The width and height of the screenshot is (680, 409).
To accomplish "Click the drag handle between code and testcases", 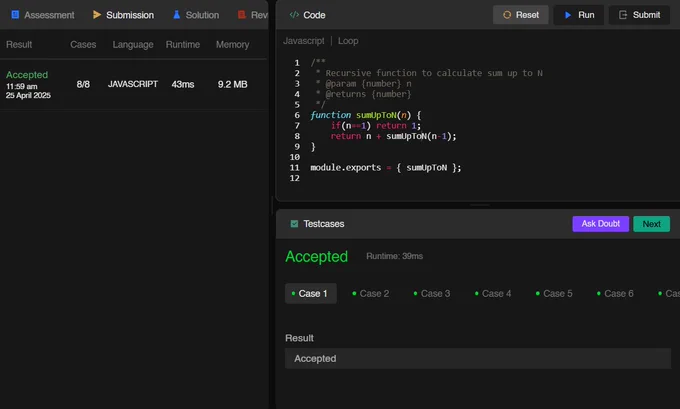I will (x=480, y=205).
